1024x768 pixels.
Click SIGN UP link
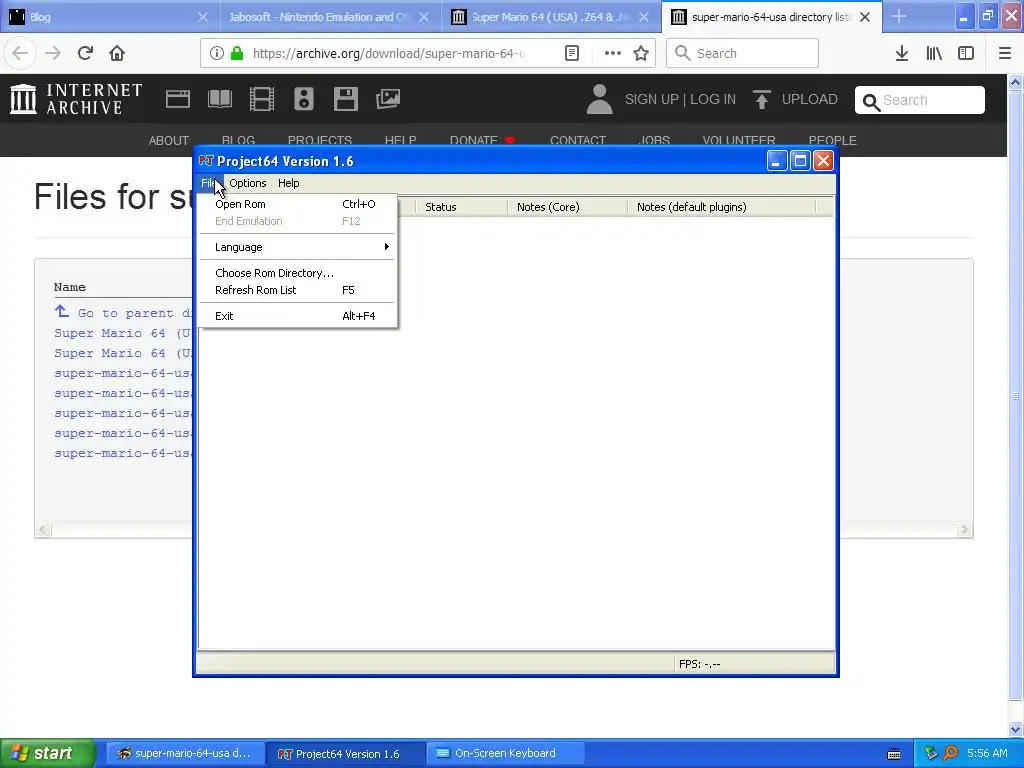tap(652, 99)
